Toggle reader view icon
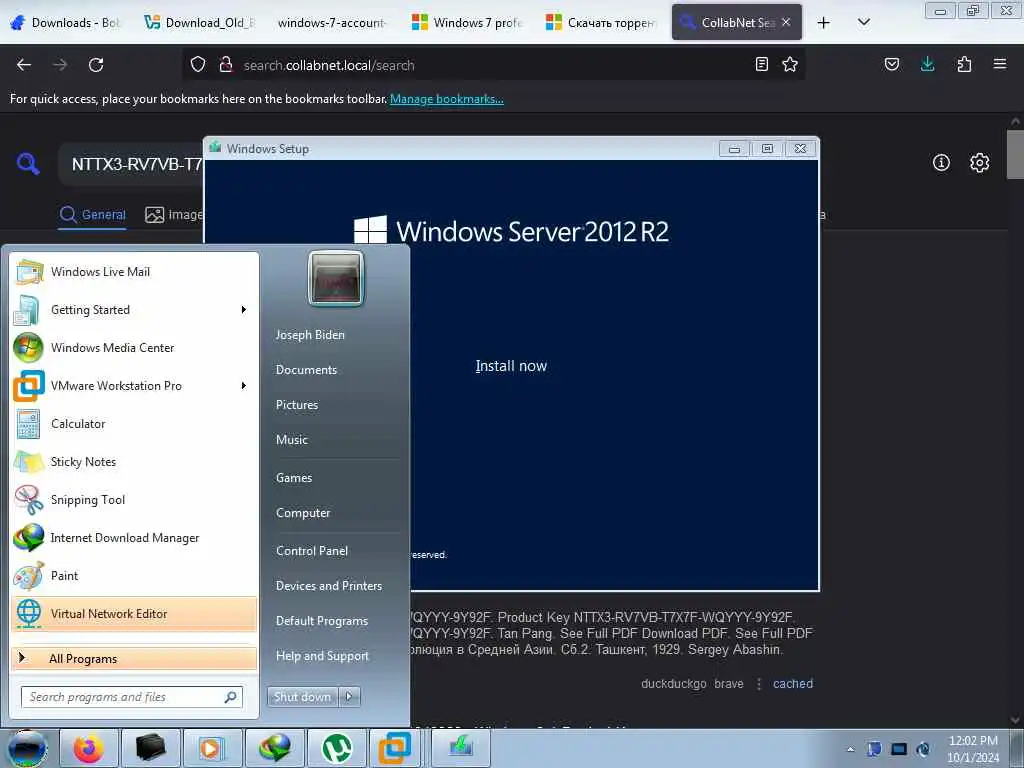1024x768 pixels. click(761, 64)
